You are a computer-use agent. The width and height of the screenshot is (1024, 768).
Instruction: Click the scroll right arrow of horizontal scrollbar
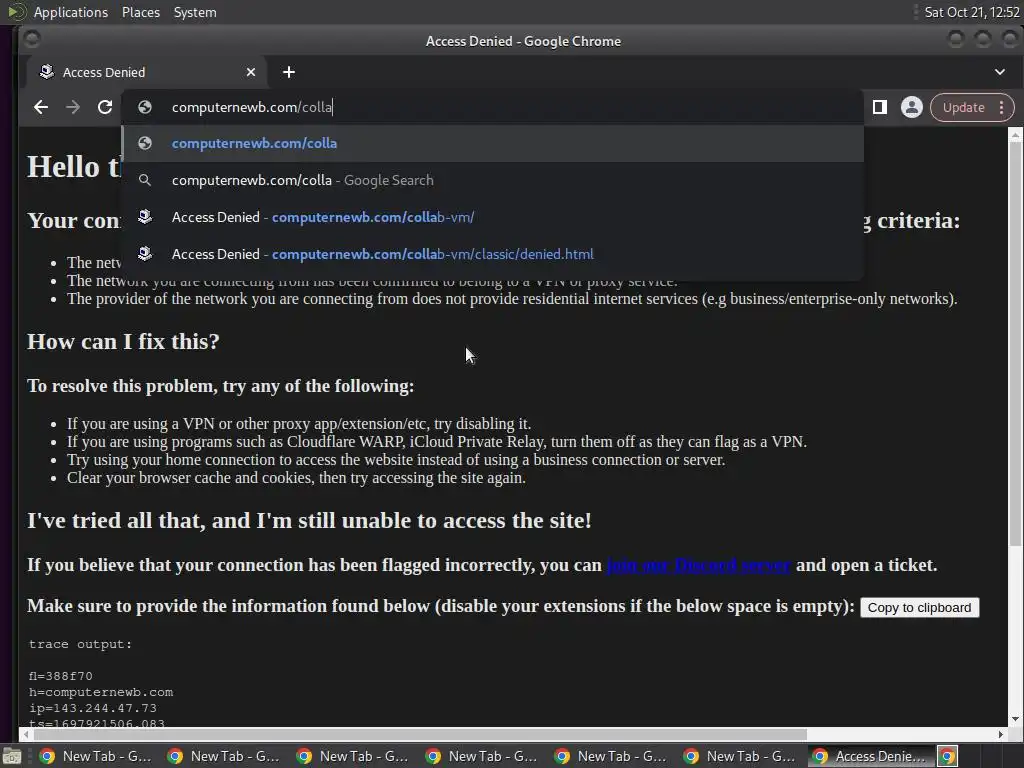(1000, 734)
